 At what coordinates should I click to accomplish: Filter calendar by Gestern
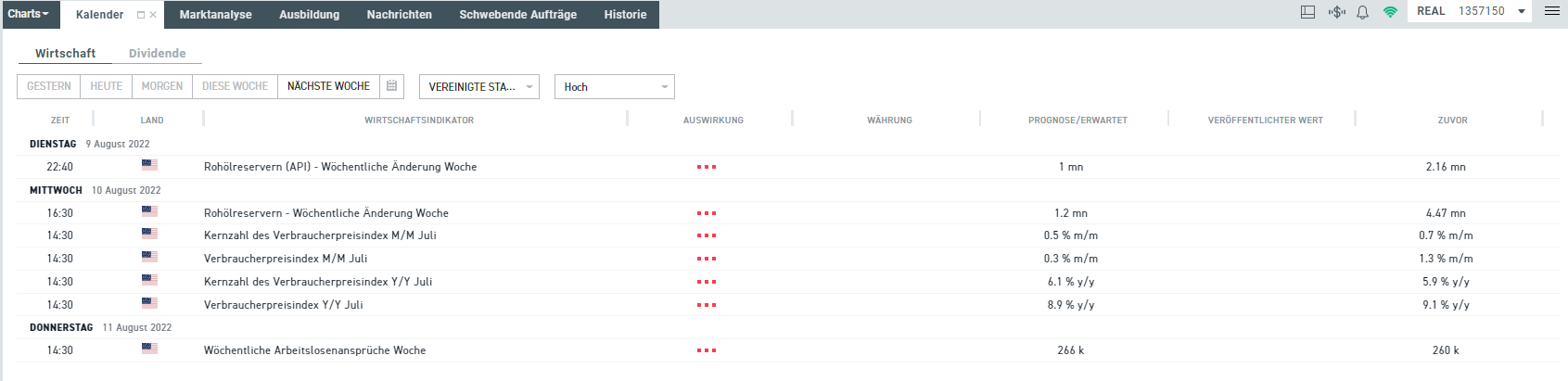(49, 86)
